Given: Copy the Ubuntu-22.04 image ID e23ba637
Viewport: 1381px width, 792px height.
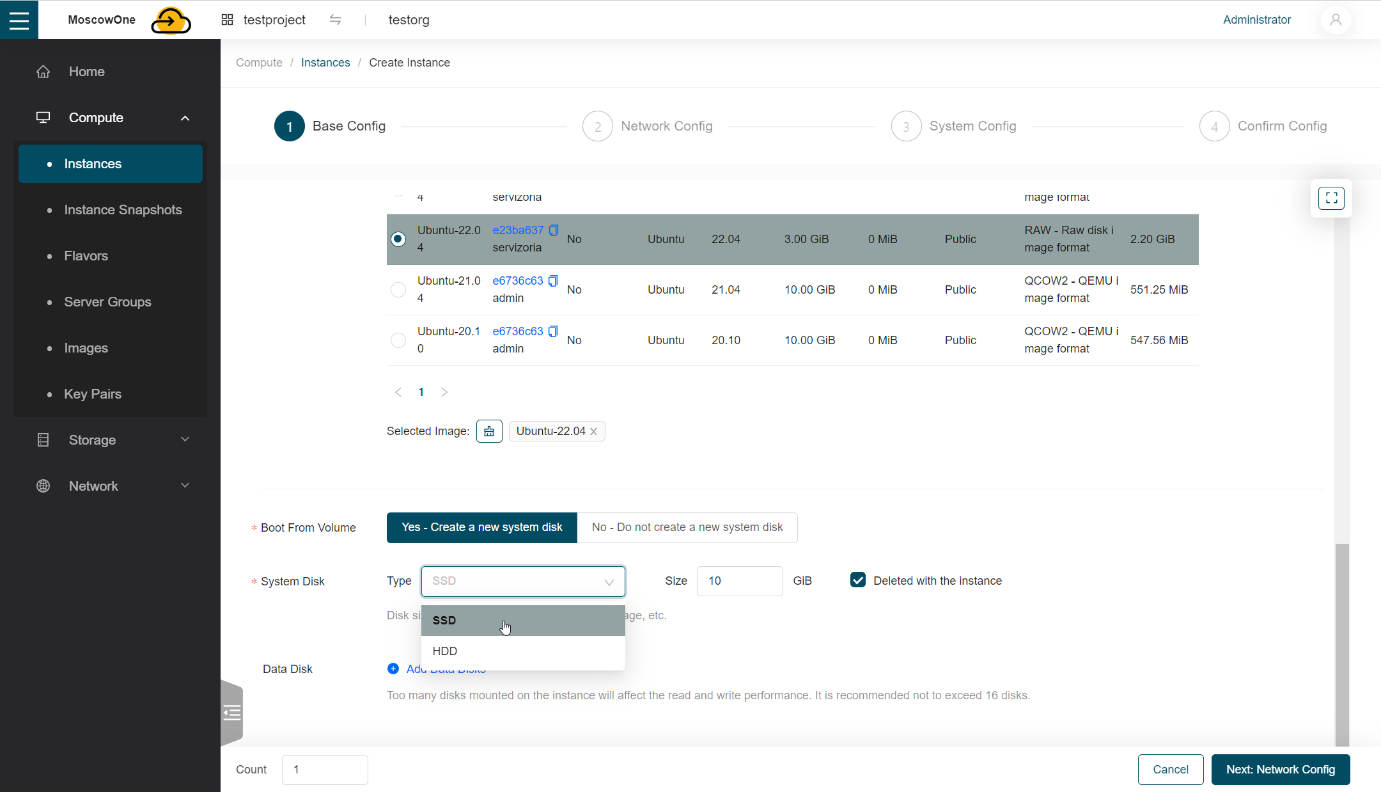Looking at the screenshot, I should pos(554,230).
